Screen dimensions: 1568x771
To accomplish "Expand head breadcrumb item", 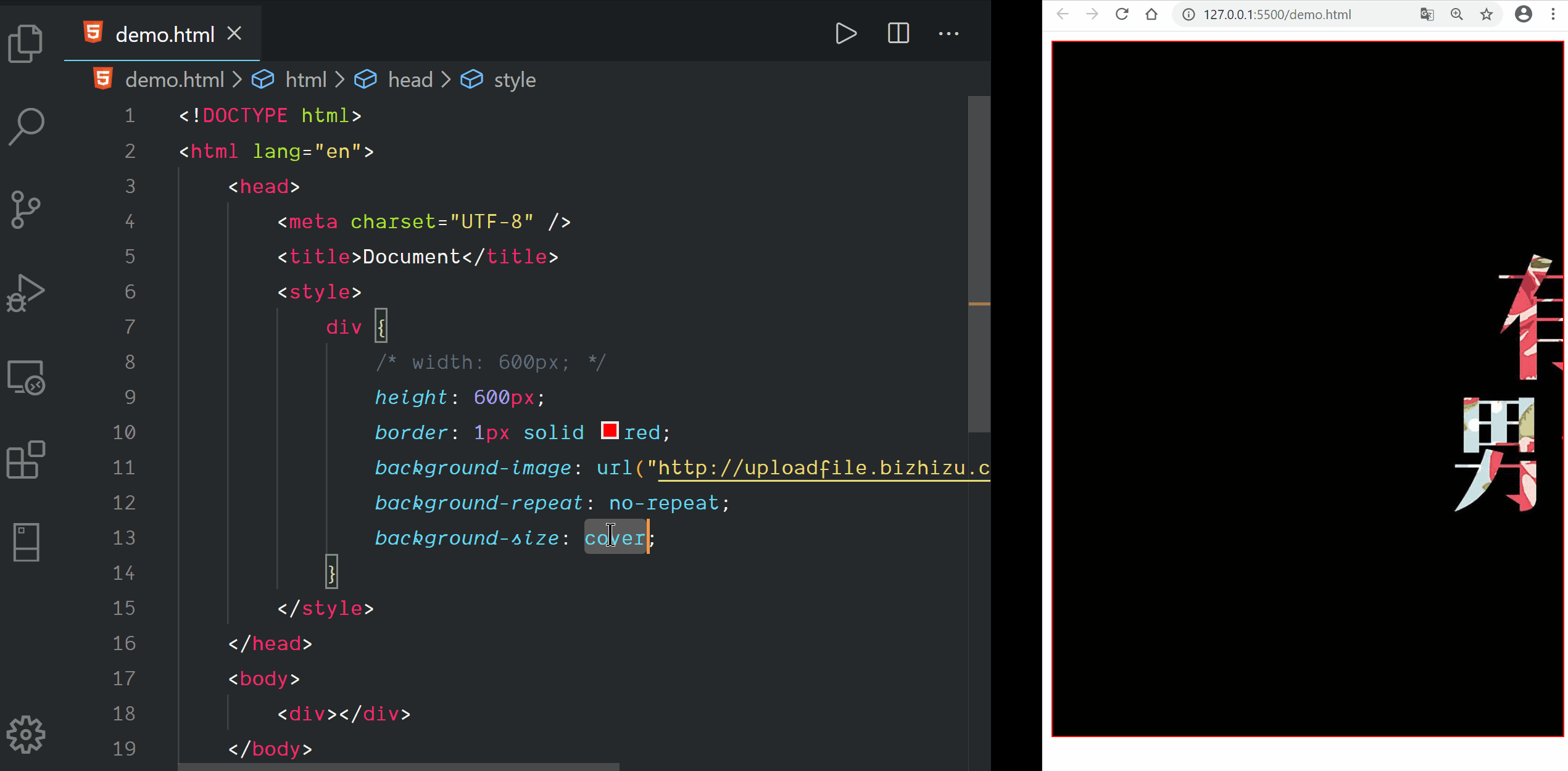I will 410,80.
